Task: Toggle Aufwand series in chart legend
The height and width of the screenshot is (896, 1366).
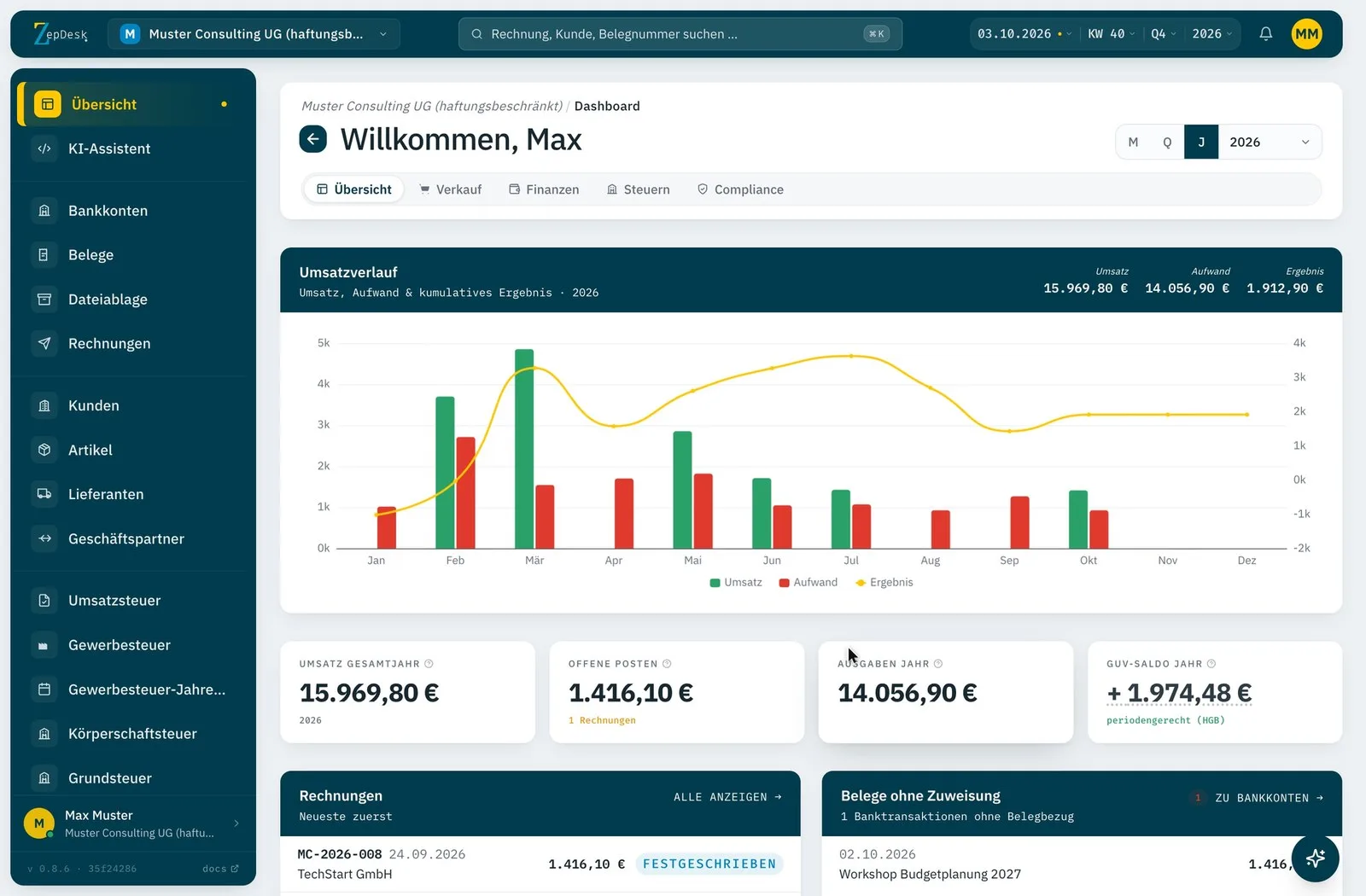Action: click(x=809, y=582)
